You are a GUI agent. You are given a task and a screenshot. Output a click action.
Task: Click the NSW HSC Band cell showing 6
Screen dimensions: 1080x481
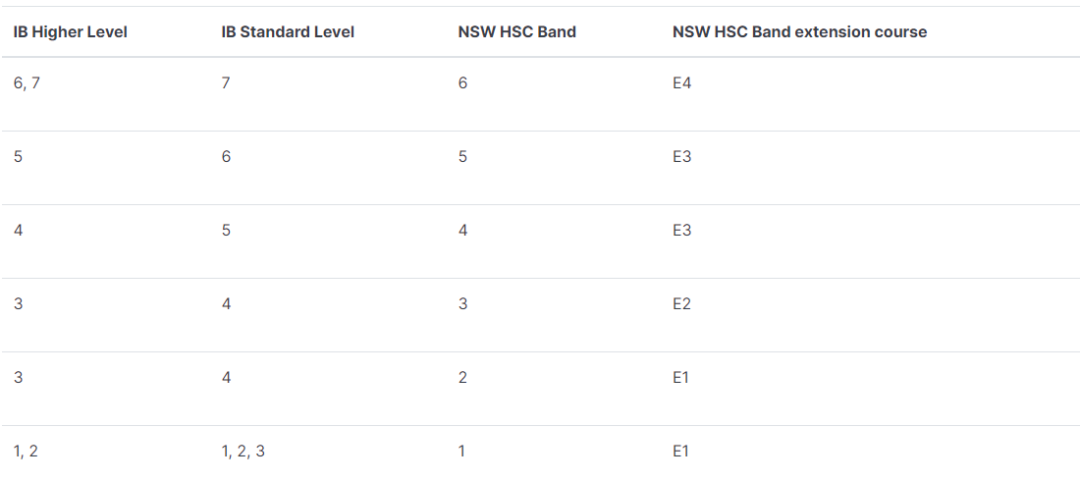pos(462,84)
